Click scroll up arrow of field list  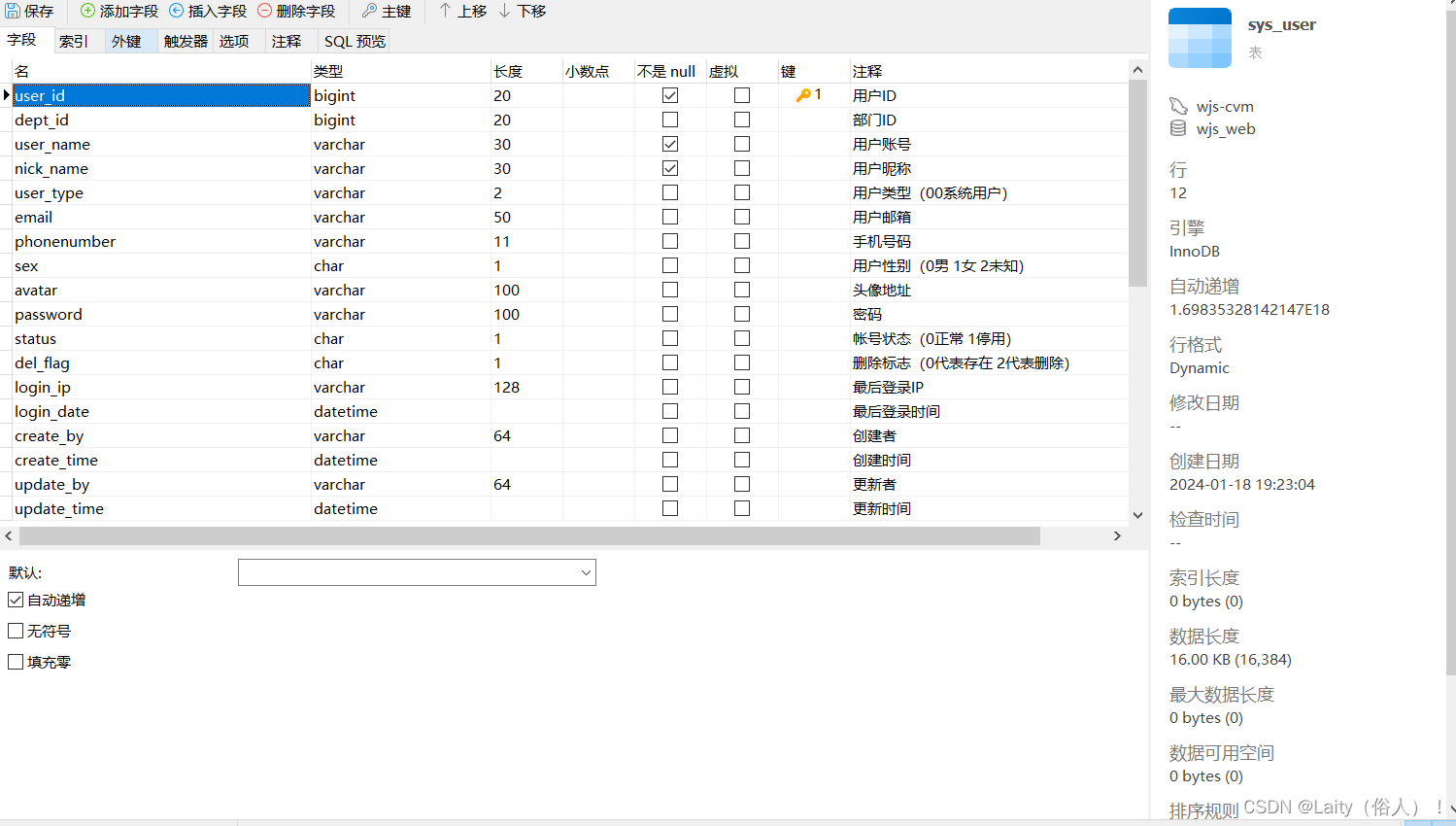coord(1137,69)
